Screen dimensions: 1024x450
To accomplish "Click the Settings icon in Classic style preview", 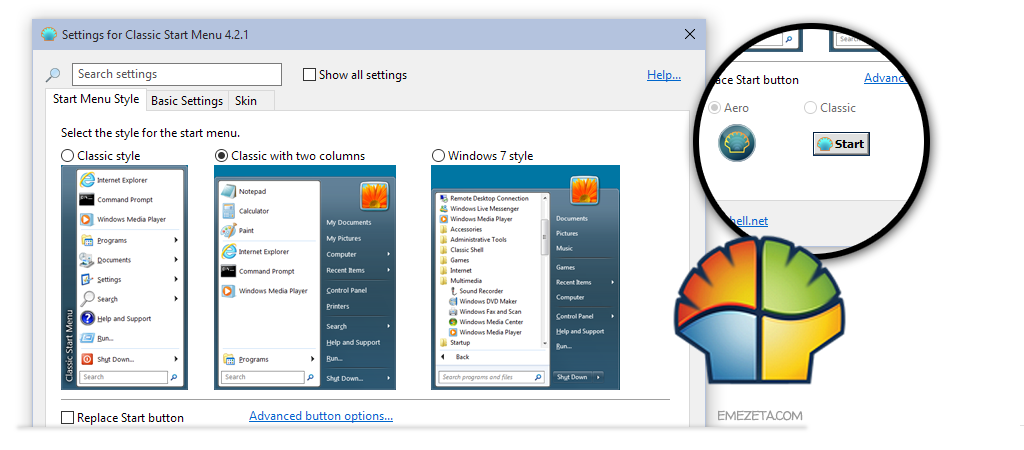I will coord(87,279).
